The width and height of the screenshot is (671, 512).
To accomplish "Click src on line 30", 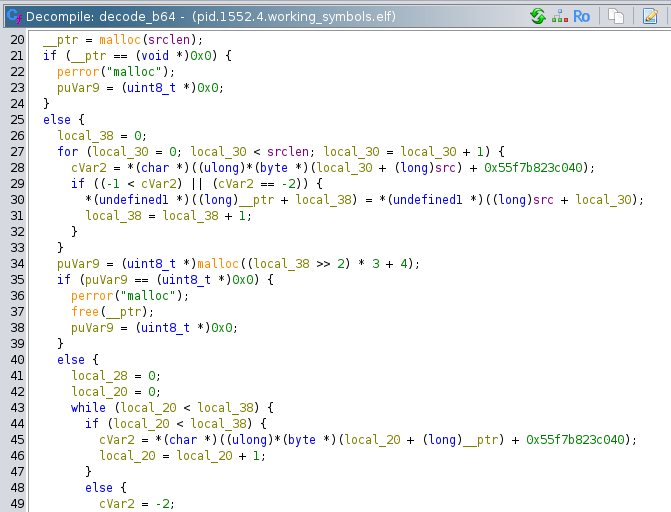I will coord(543,199).
